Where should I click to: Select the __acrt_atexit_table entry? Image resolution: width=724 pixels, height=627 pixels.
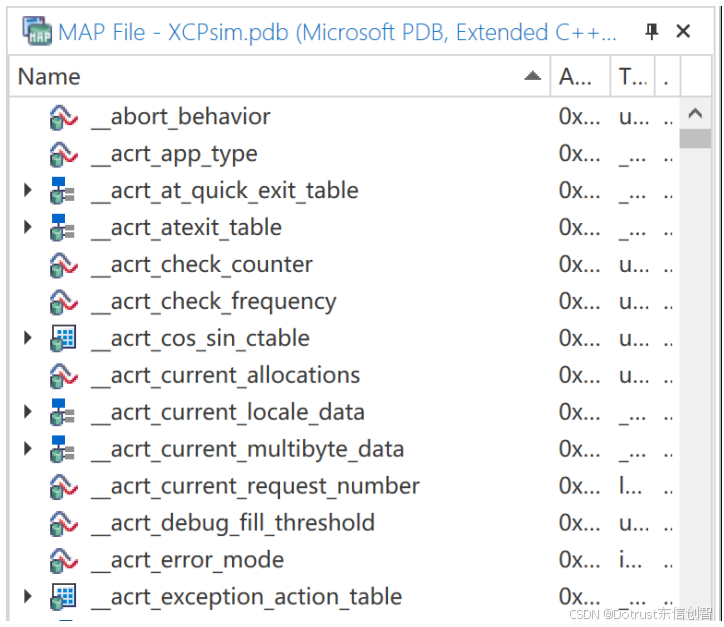coord(187,228)
